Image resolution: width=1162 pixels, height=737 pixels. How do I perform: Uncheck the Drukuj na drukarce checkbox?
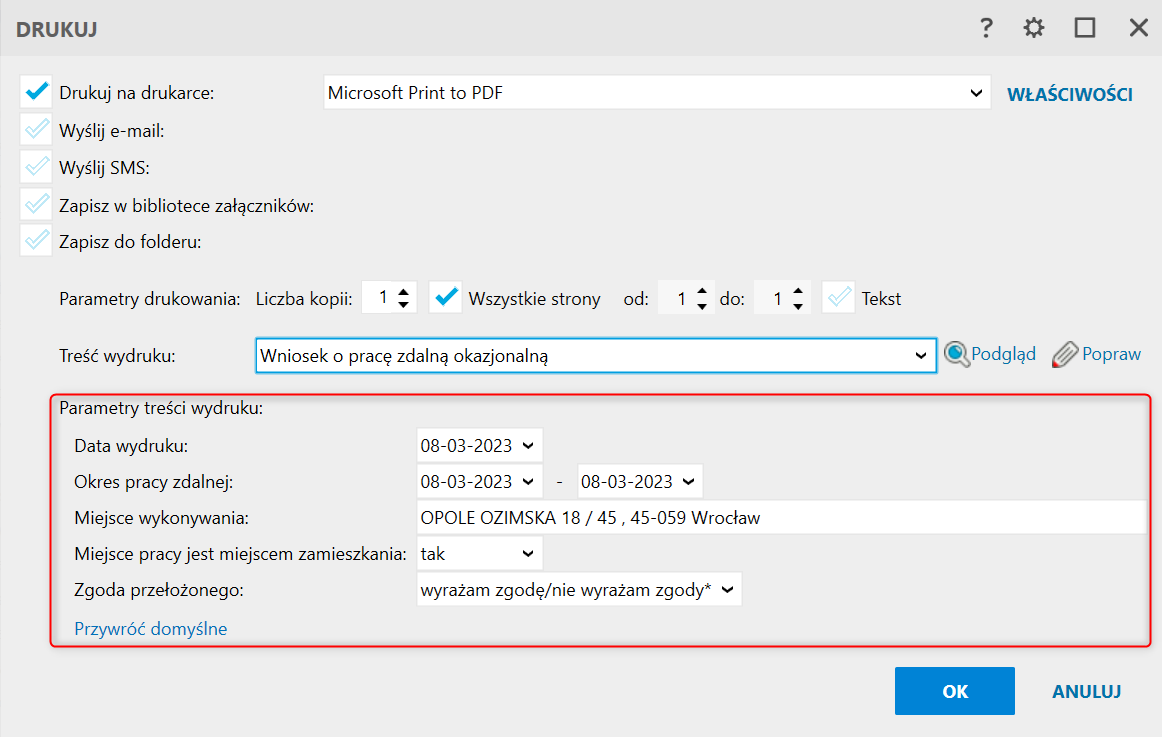pos(36,93)
